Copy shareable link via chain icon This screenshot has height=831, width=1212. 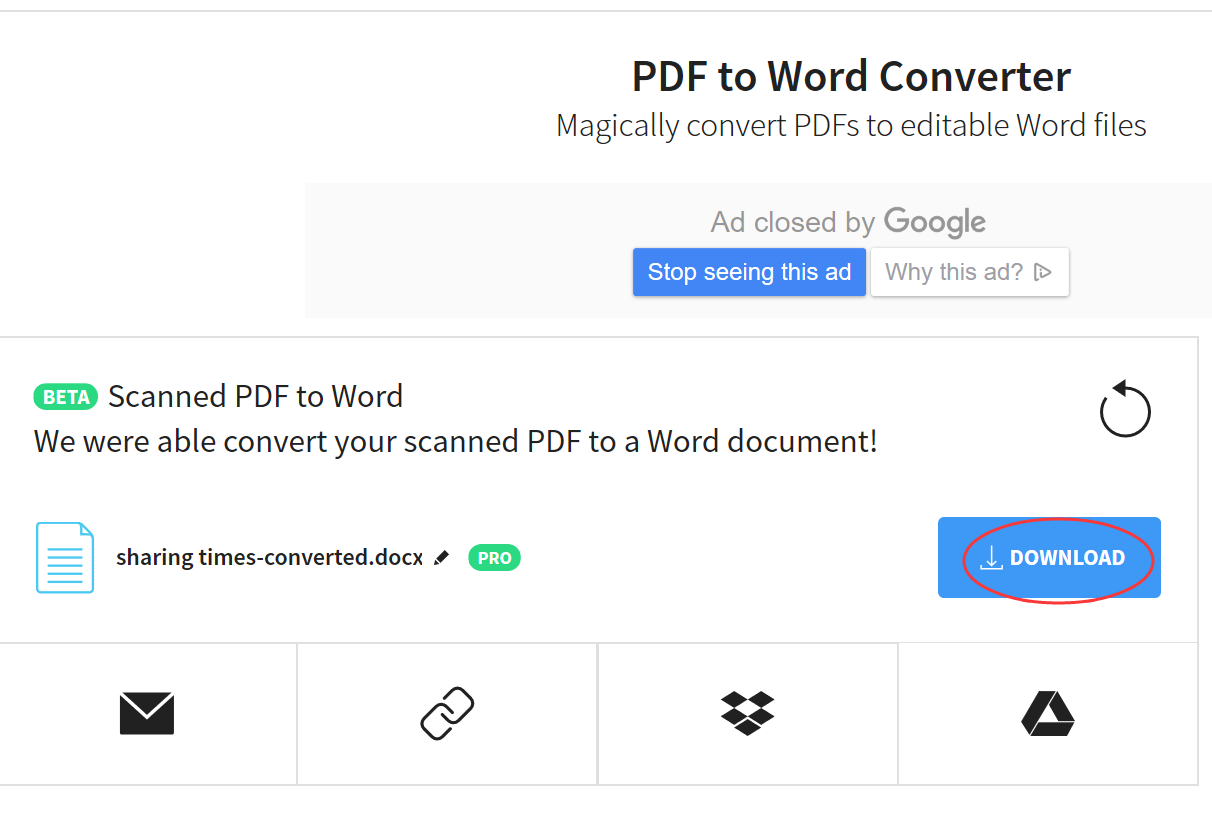(447, 713)
